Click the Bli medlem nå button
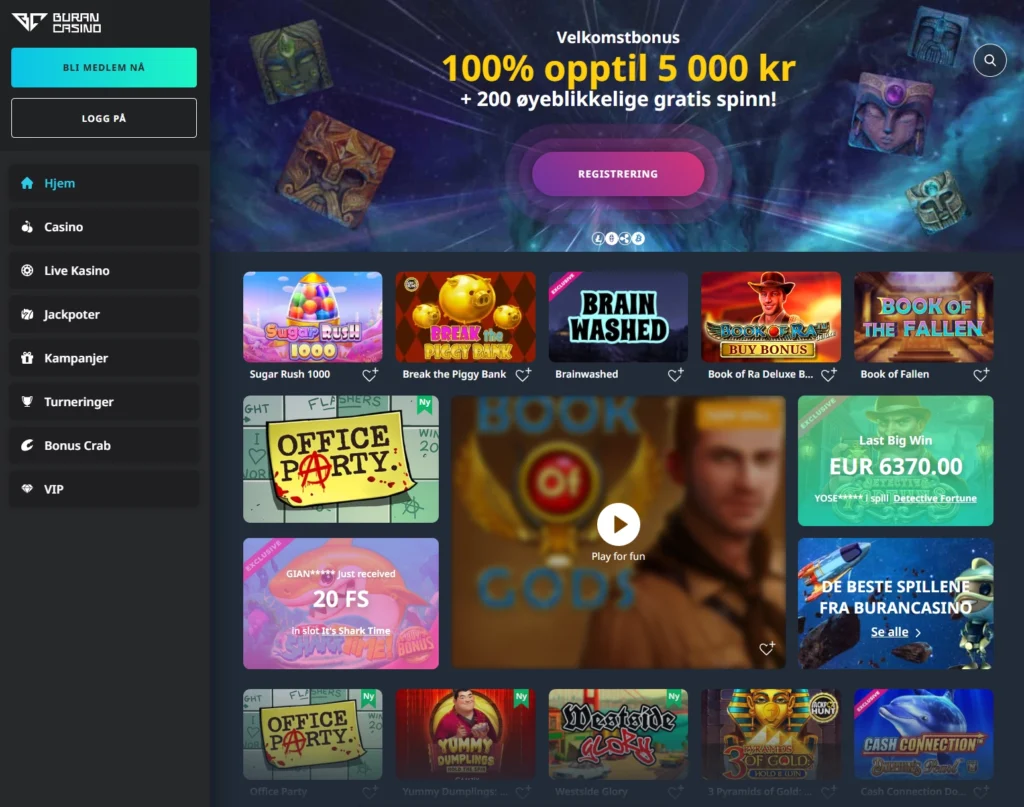1024x807 pixels. tap(104, 67)
